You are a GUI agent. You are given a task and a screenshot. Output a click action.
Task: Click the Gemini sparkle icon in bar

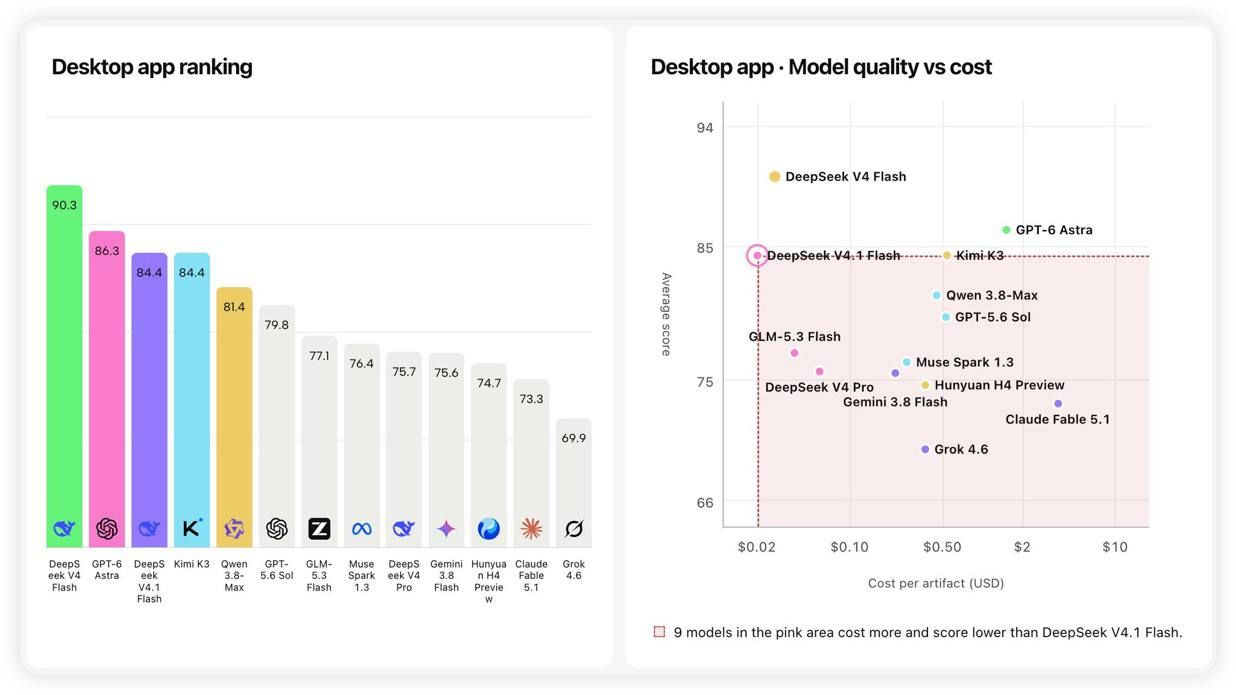[x=446, y=529]
